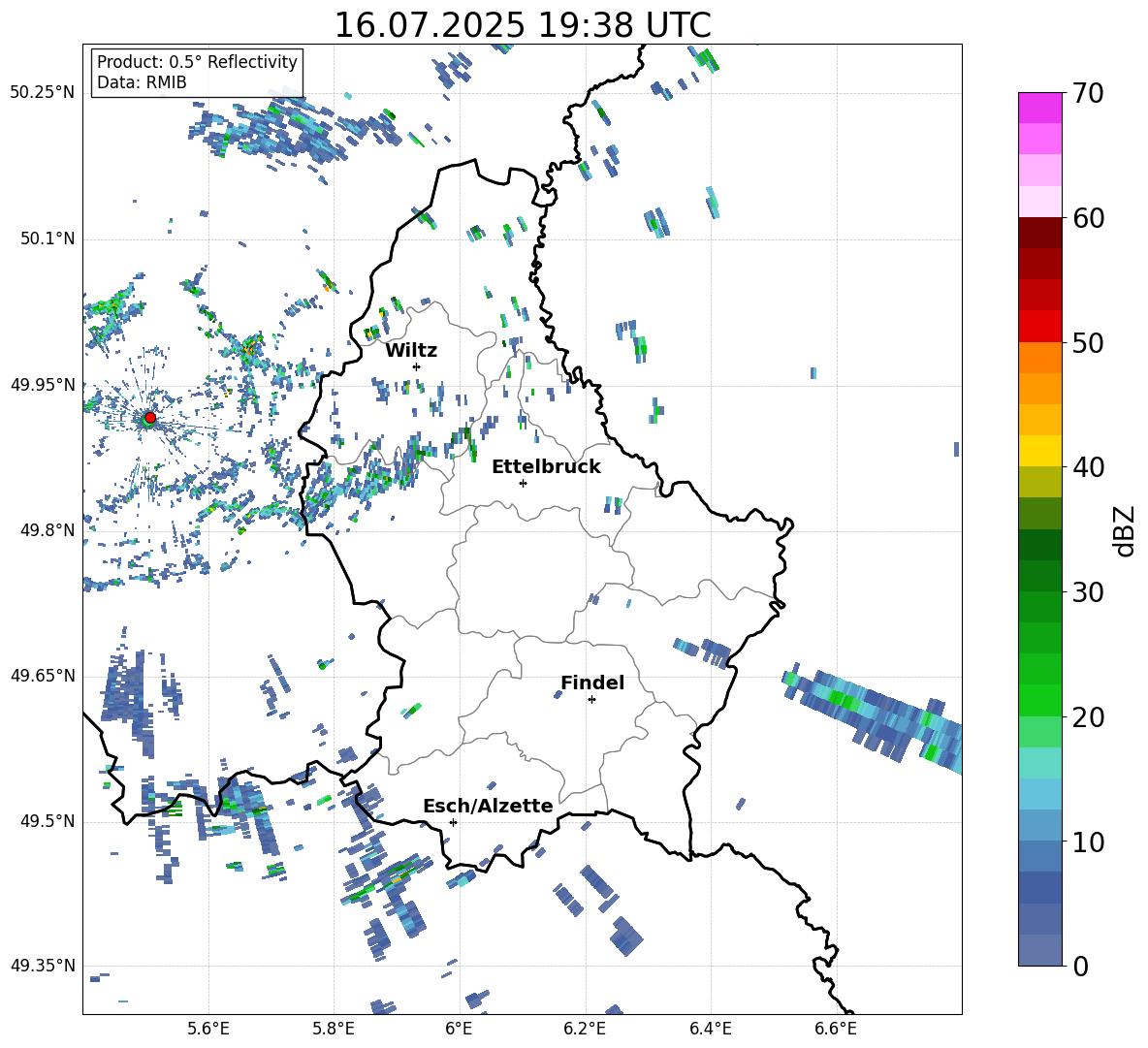Click the 50.25°N latitude label
The image size is (1148, 1048).
[x=43, y=93]
